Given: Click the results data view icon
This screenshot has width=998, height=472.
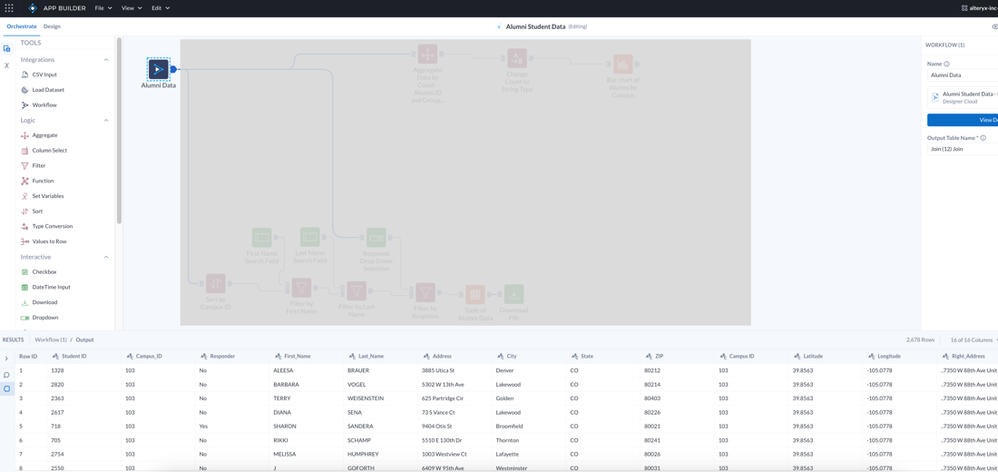Looking at the screenshot, I should (x=6, y=389).
